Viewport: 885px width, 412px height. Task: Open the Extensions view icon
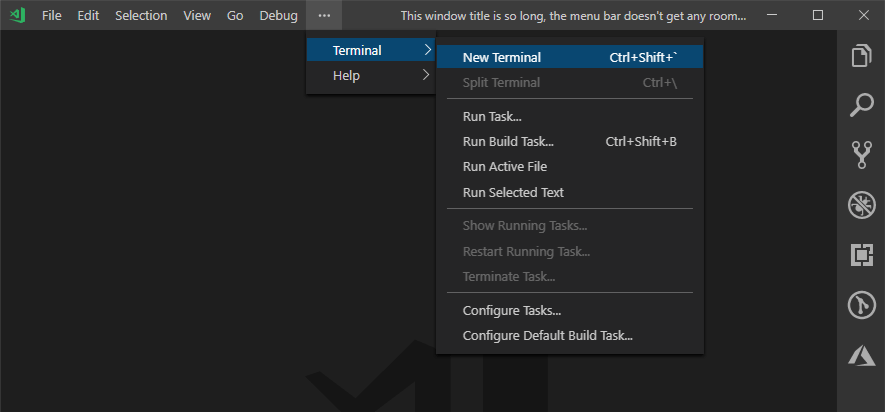click(x=861, y=255)
